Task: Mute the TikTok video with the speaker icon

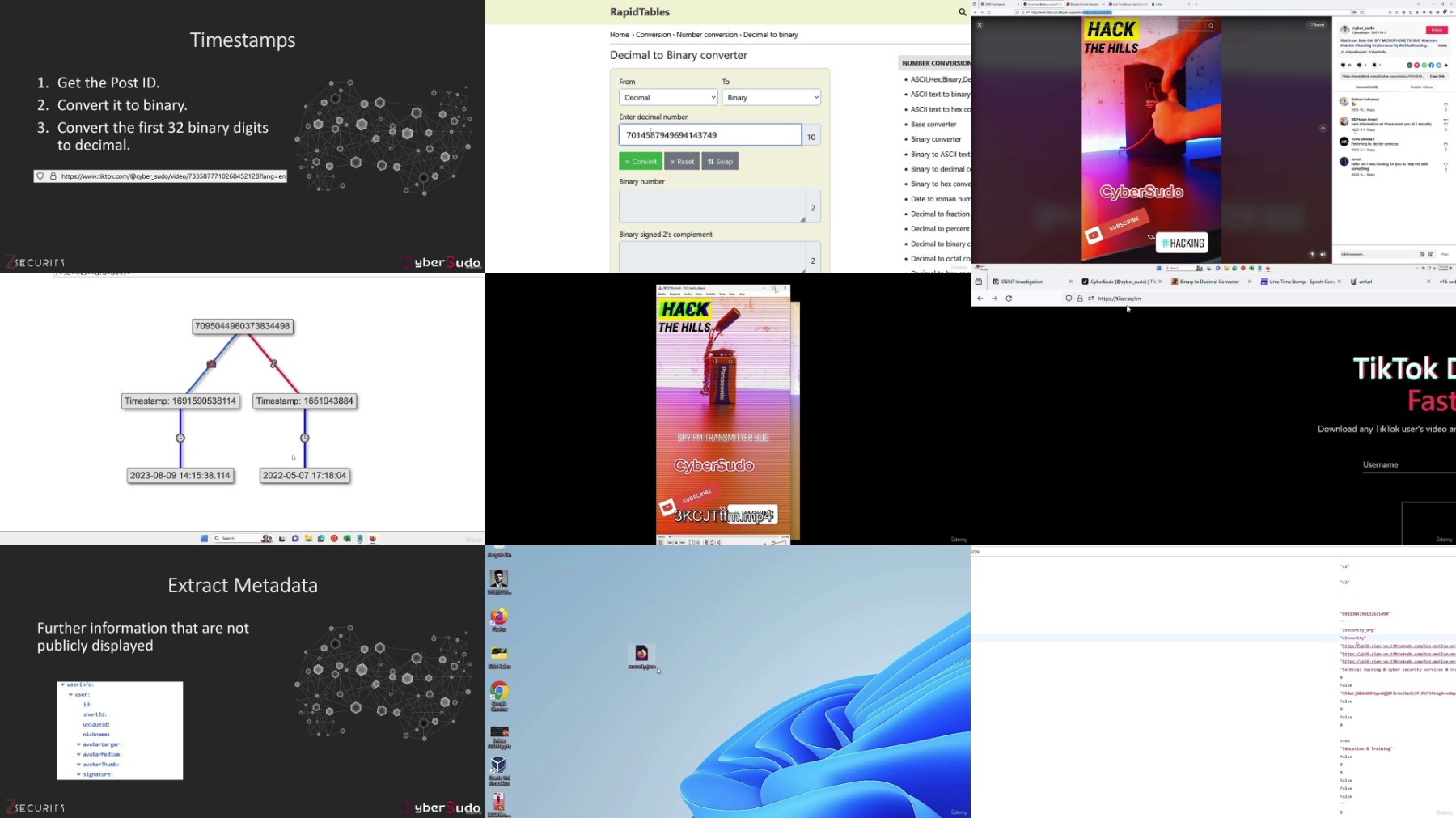Action: pyautogui.click(x=1323, y=254)
